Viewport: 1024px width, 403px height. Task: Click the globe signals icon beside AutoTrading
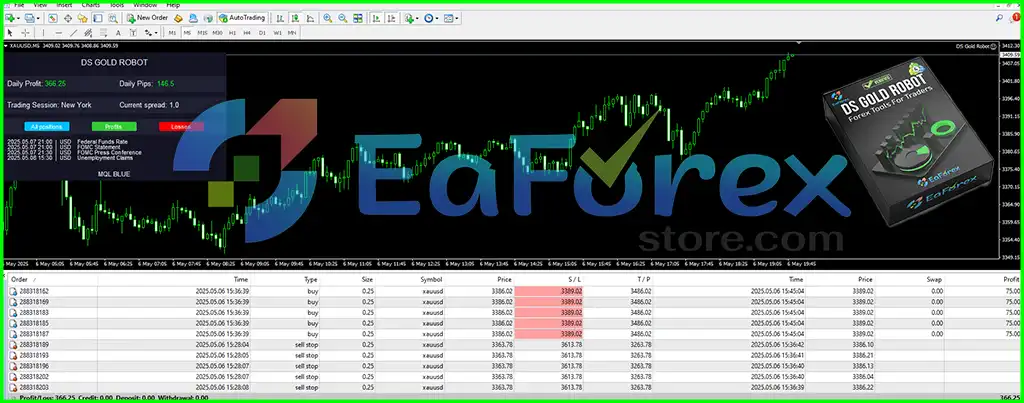pos(208,18)
